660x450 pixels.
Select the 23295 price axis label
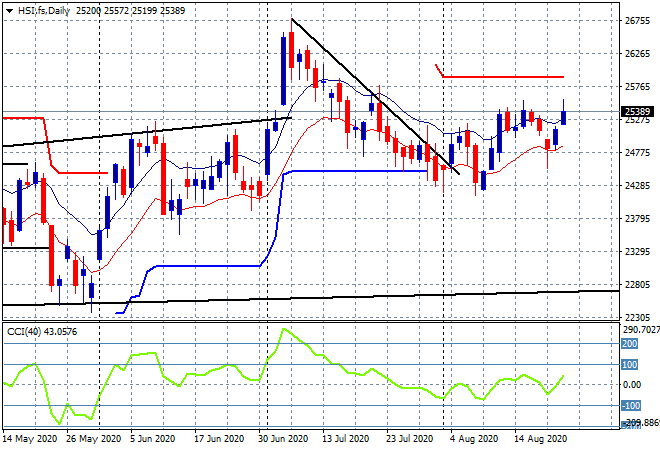(637, 252)
